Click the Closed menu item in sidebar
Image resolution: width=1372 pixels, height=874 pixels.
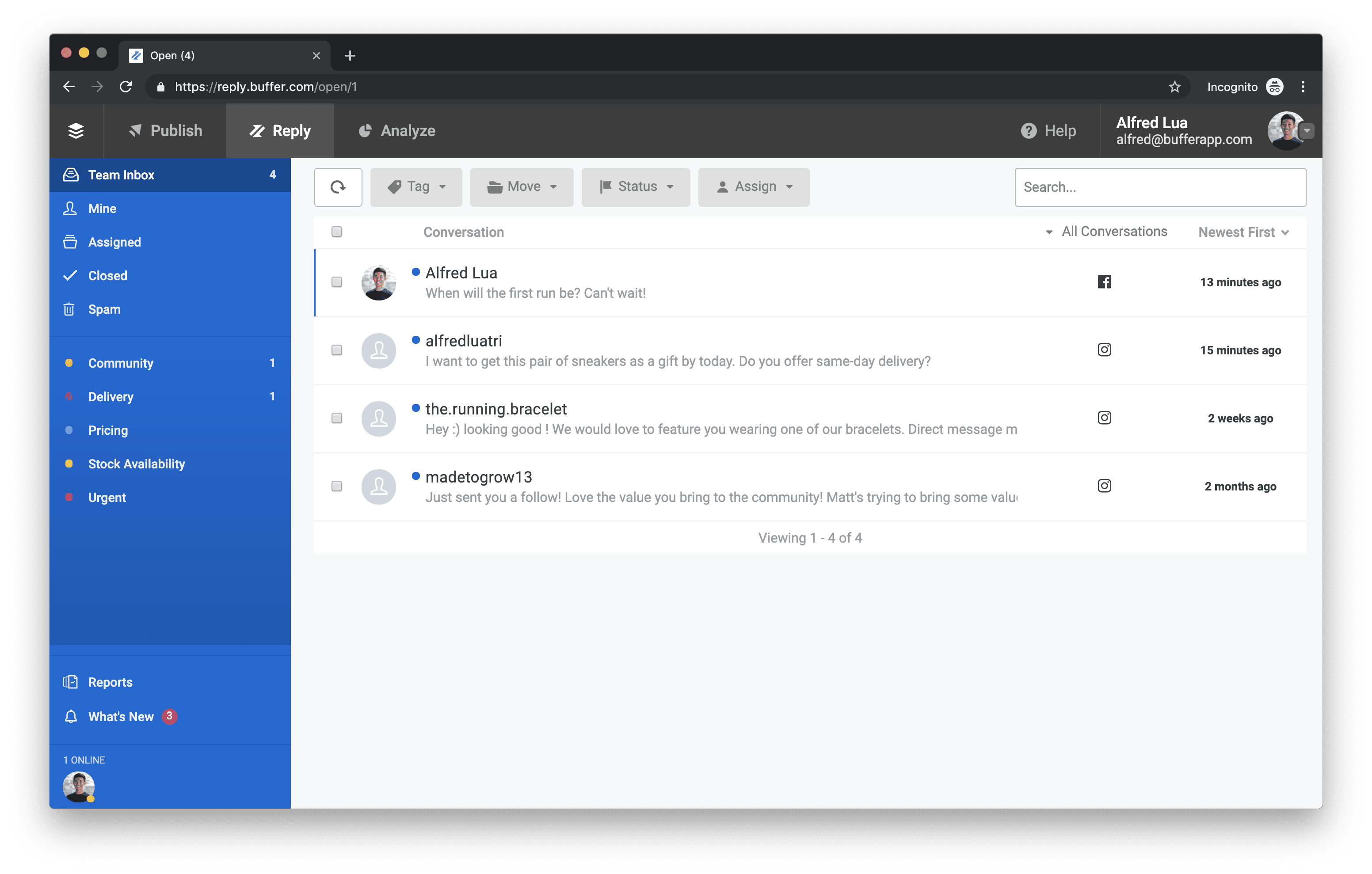click(108, 275)
